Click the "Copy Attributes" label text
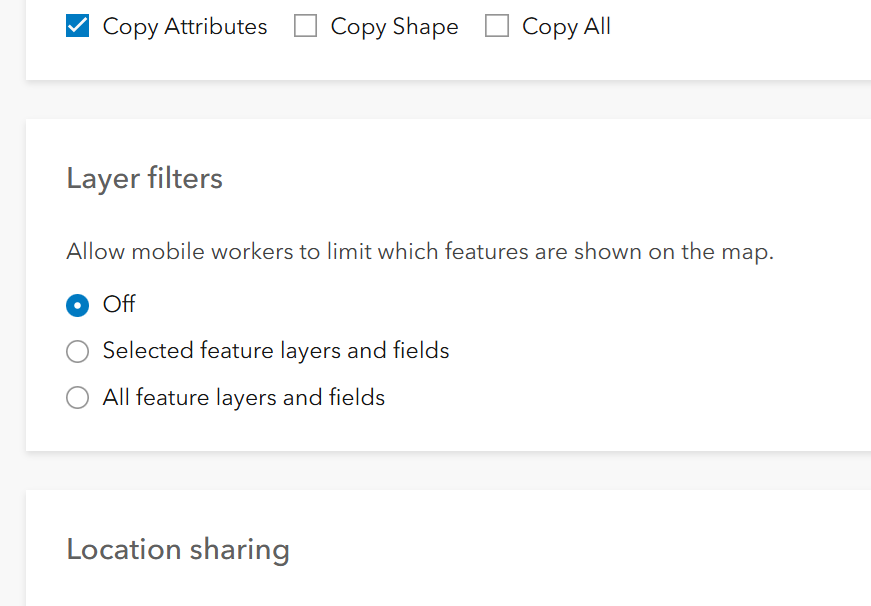871x606 pixels. (x=185, y=27)
